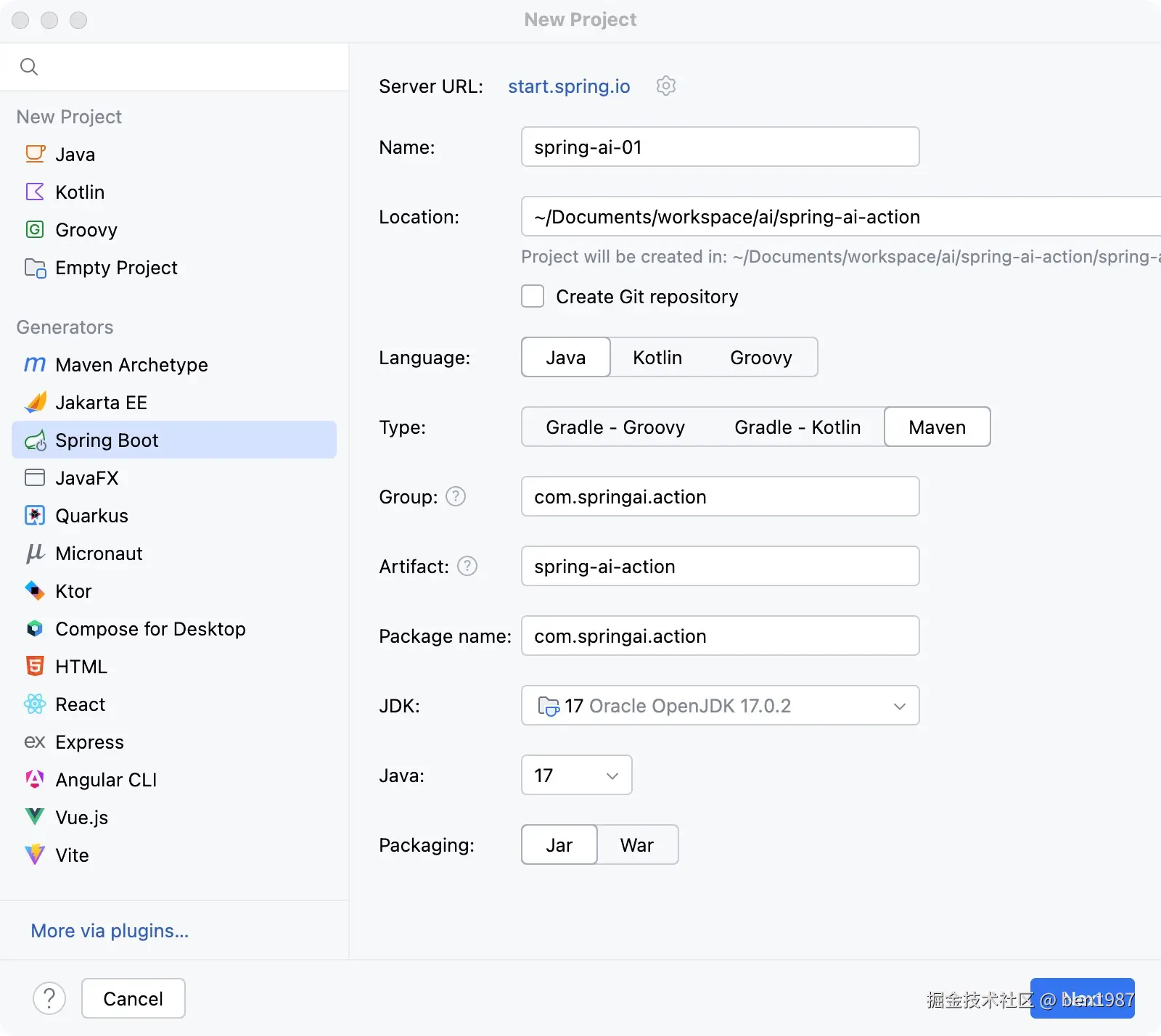Click the Ktor generator icon
1161x1036 pixels.
coord(35,591)
